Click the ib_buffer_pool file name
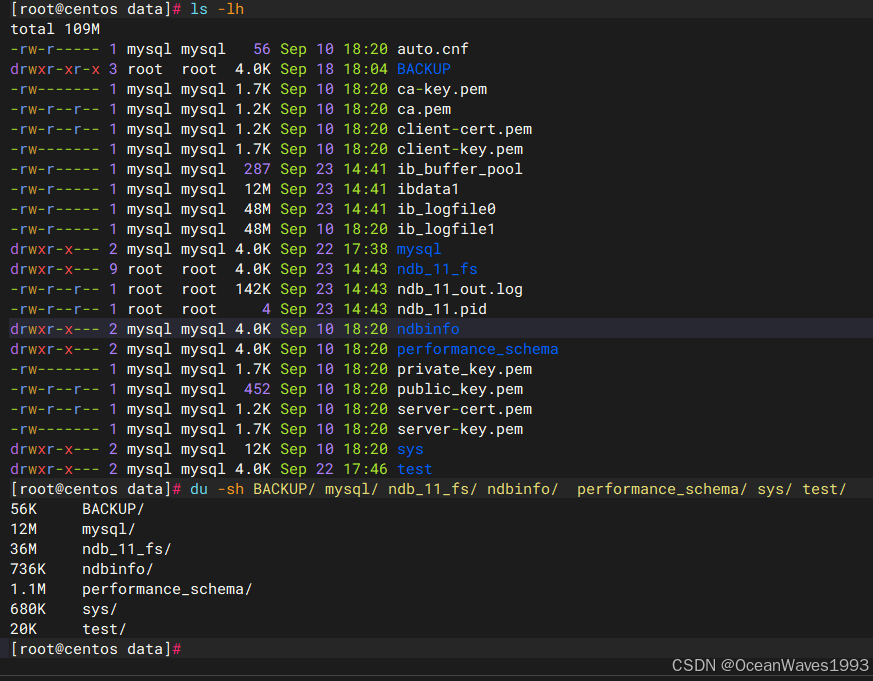This screenshot has height=681, width=873. 460,169
